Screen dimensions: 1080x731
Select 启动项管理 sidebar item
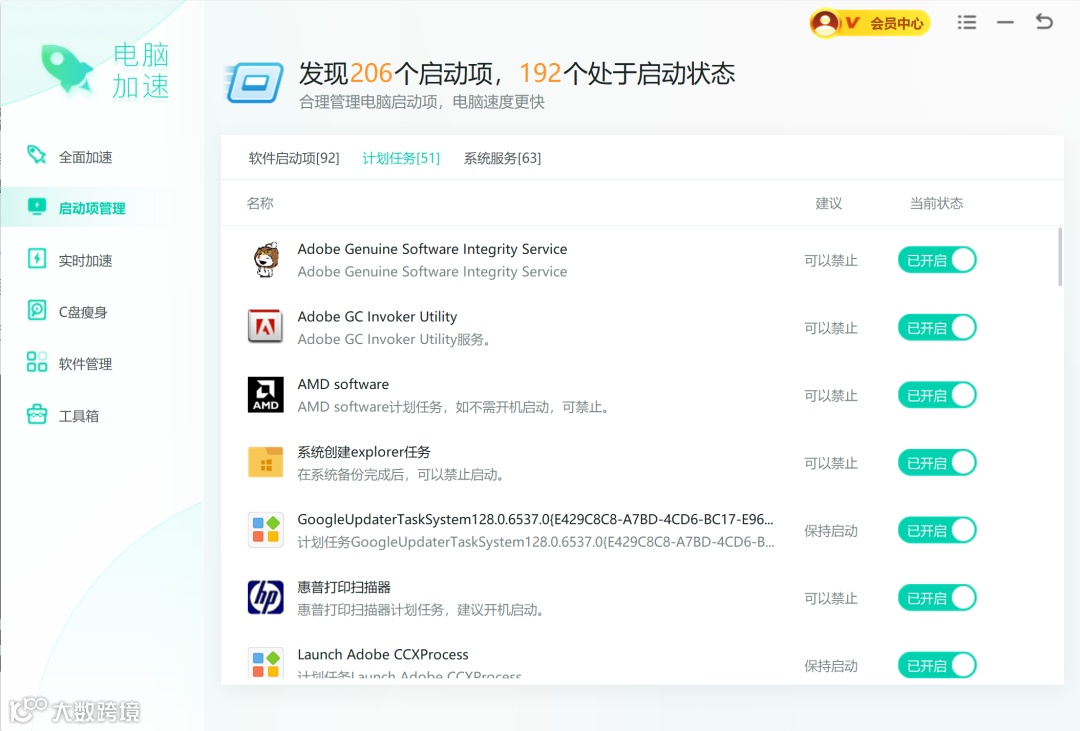(x=92, y=208)
